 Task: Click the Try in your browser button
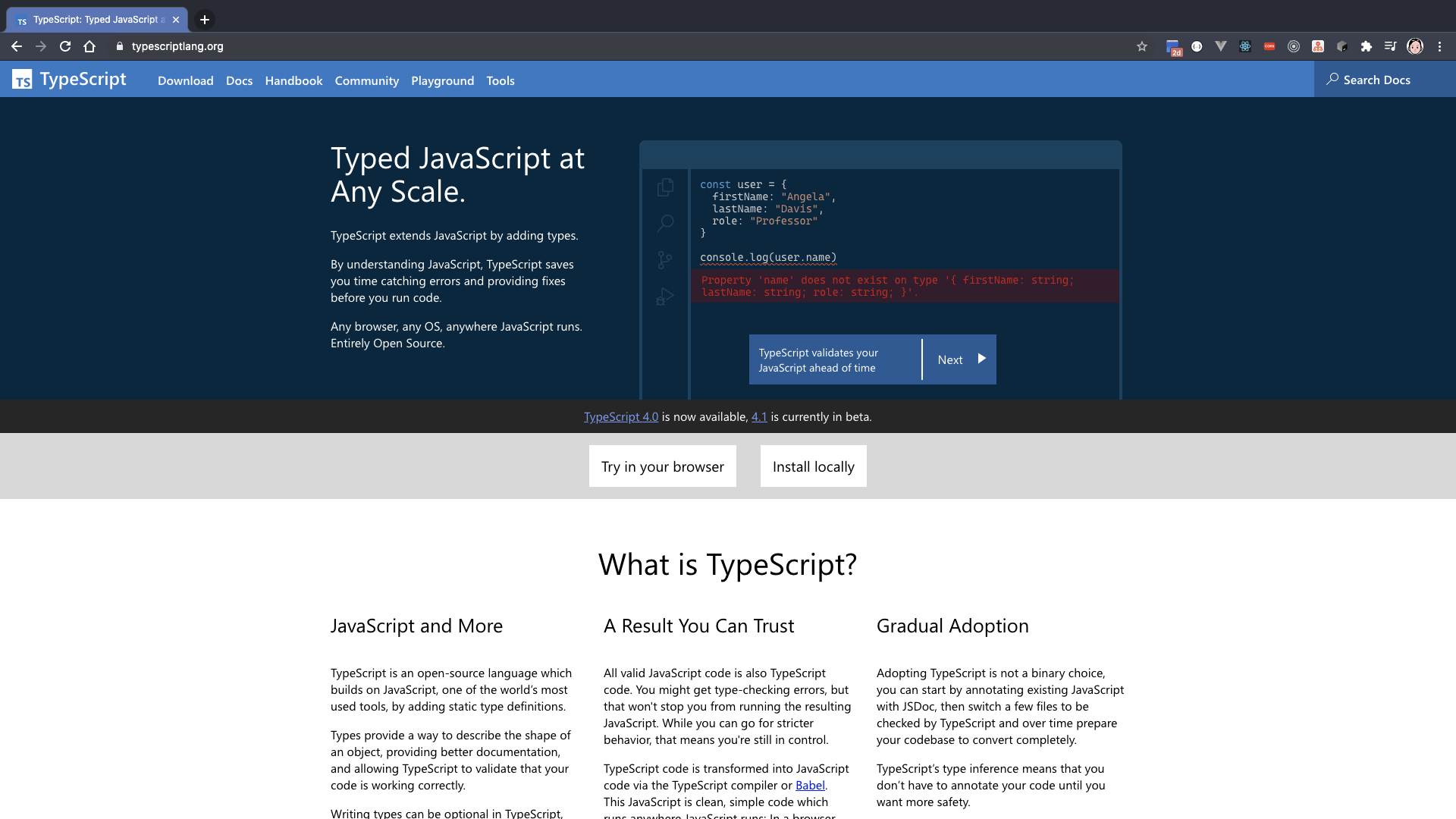coord(662,466)
